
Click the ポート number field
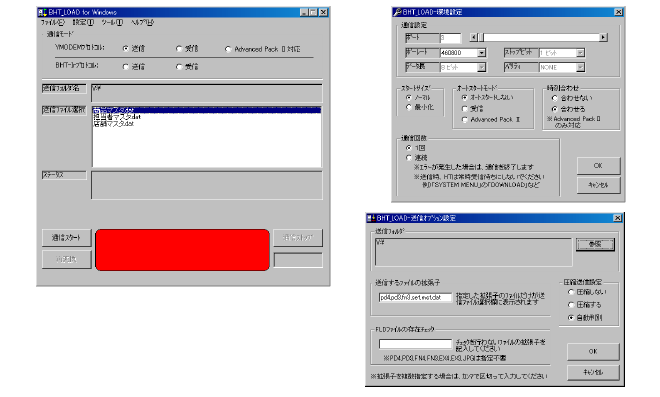pyautogui.click(x=450, y=38)
